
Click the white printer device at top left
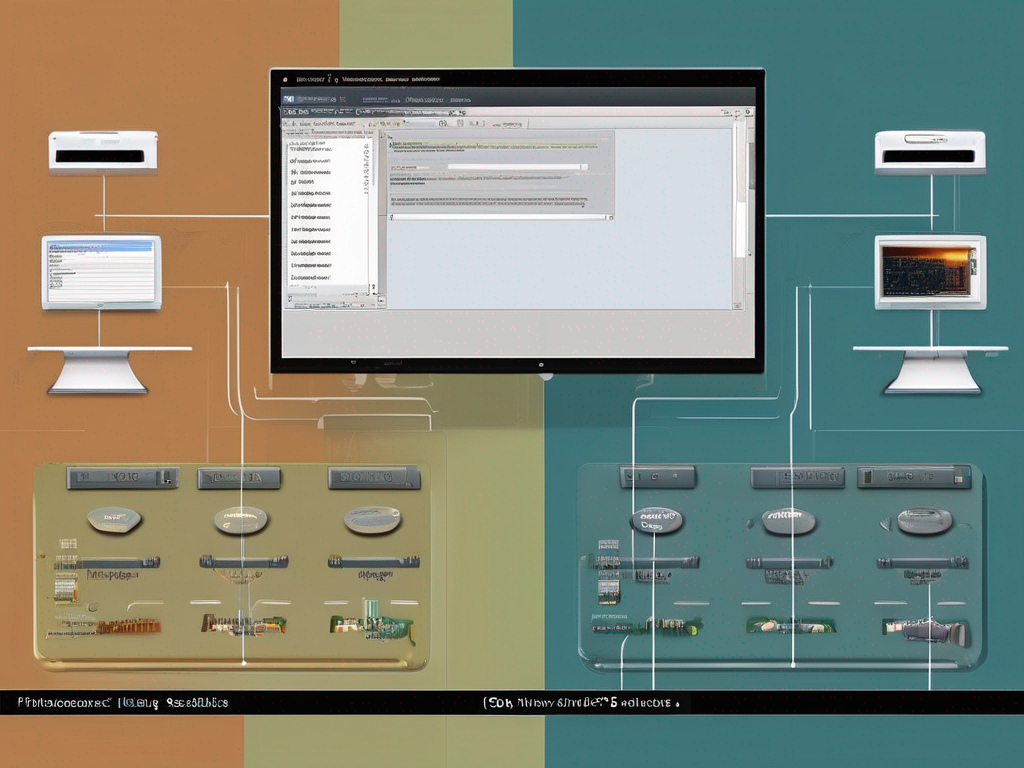[x=103, y=152]
